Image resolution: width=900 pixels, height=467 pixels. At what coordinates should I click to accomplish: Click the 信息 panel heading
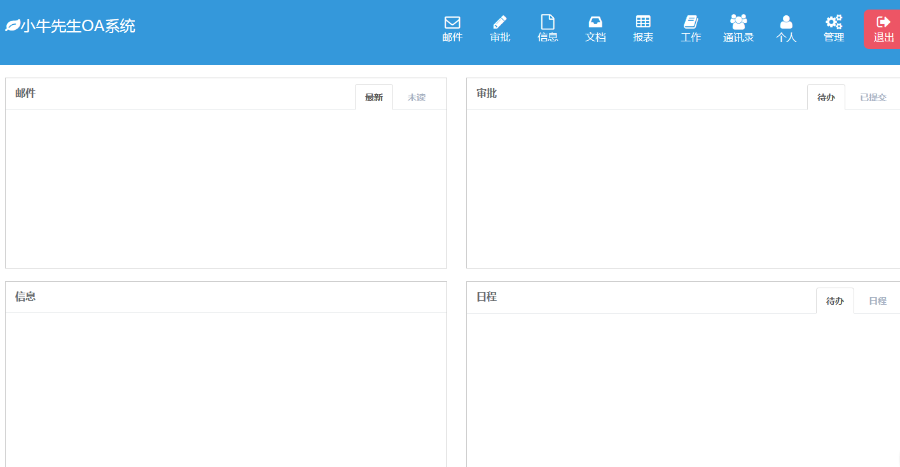coord(26,297)
